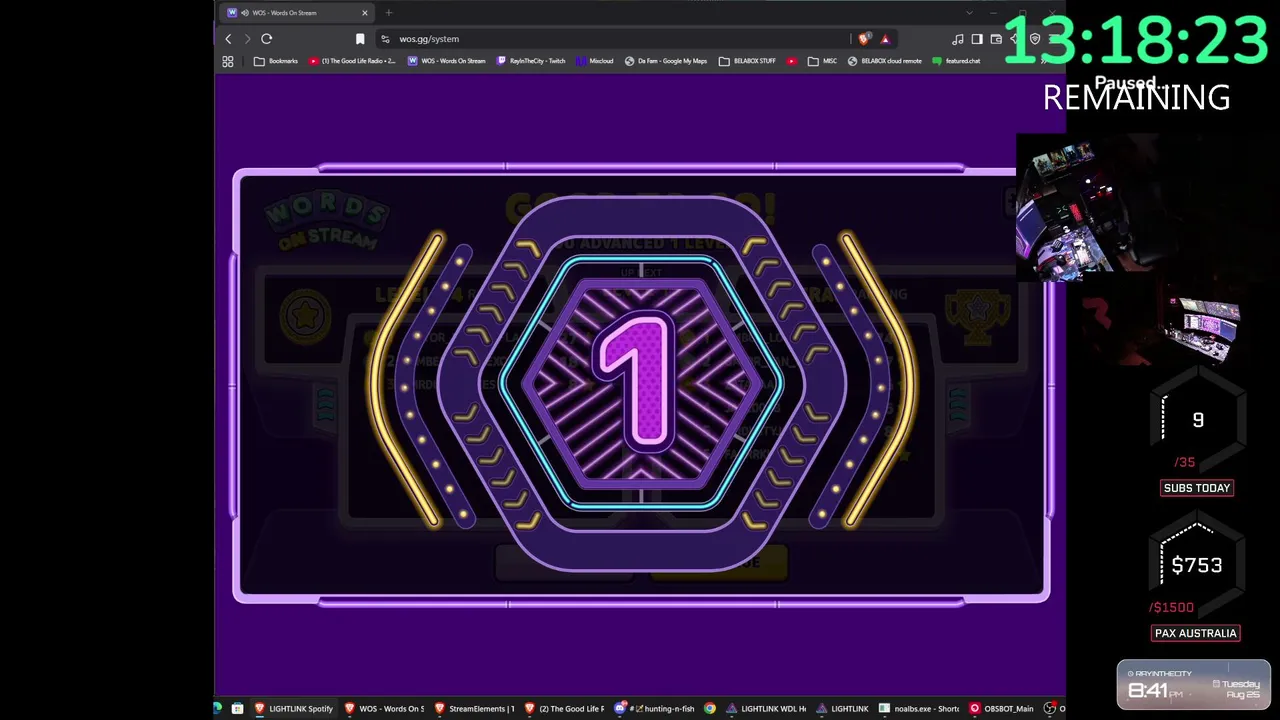The image size is (1280, 720).
Task: Open LIGHTLINK WDL taskbar window
Action: 766,709
